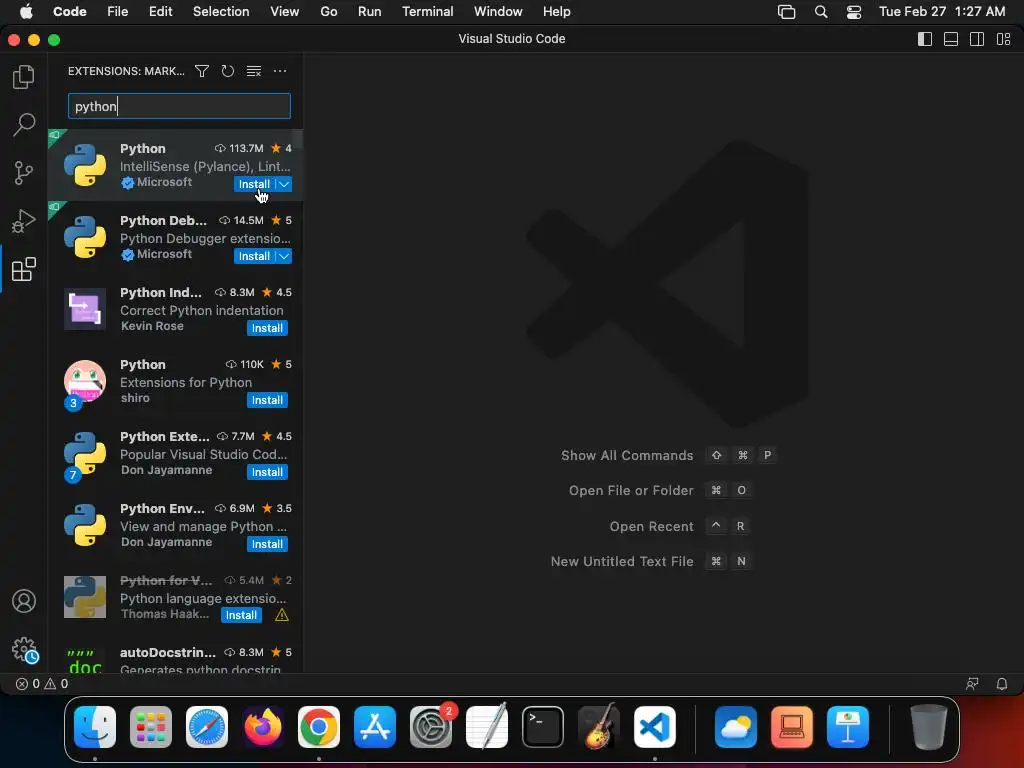This screenshot has height=768, width=1024.
Task: Open the Terminal menu
Action: (x=427, y=12)
